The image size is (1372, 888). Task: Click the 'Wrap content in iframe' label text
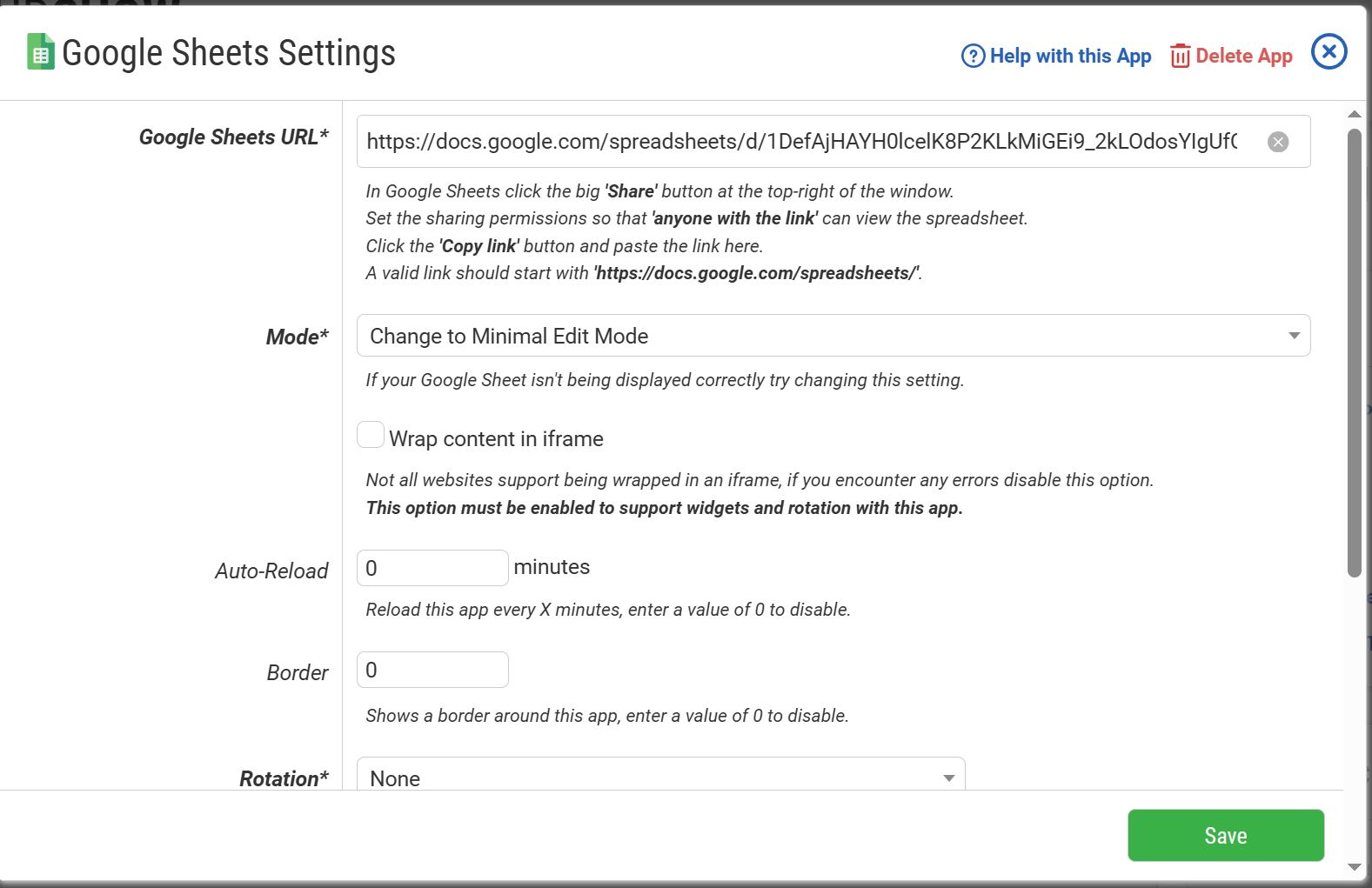click(496, 439)
